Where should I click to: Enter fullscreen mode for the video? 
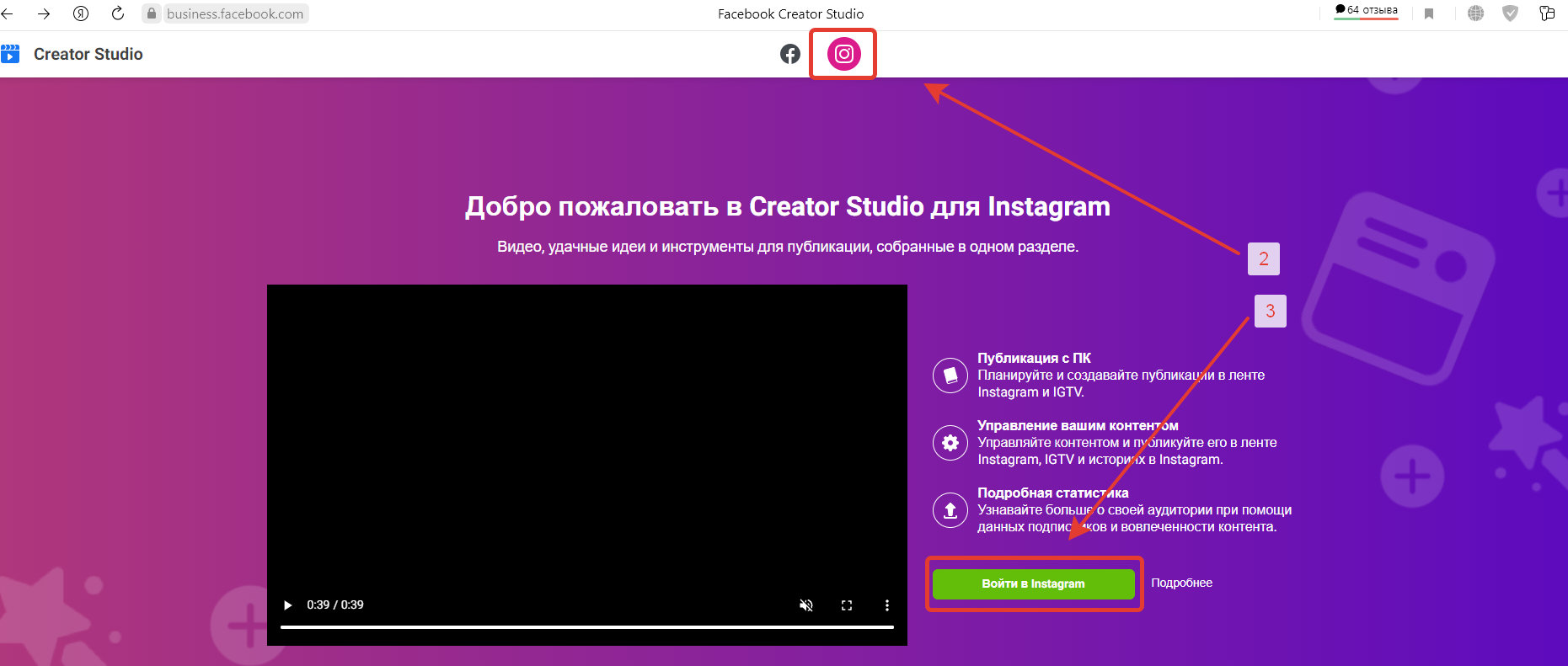coord(847,605)
